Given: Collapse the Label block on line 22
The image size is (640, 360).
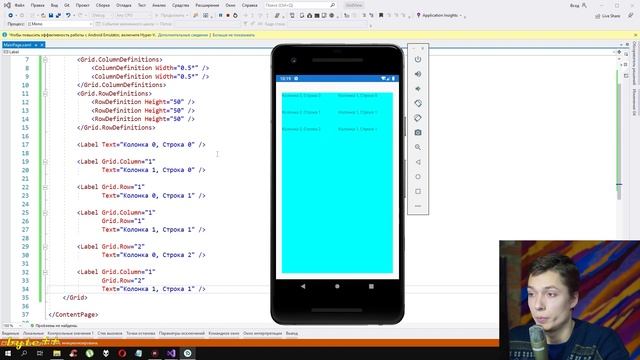Looking at the screenshot, I should coord(45,187).
